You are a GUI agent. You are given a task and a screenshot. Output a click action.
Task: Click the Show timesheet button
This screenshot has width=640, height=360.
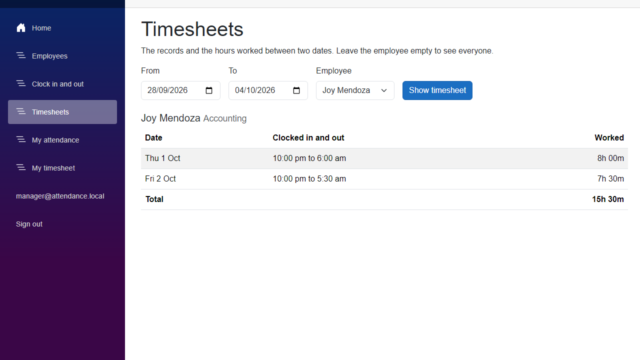[x=437, y=90]
